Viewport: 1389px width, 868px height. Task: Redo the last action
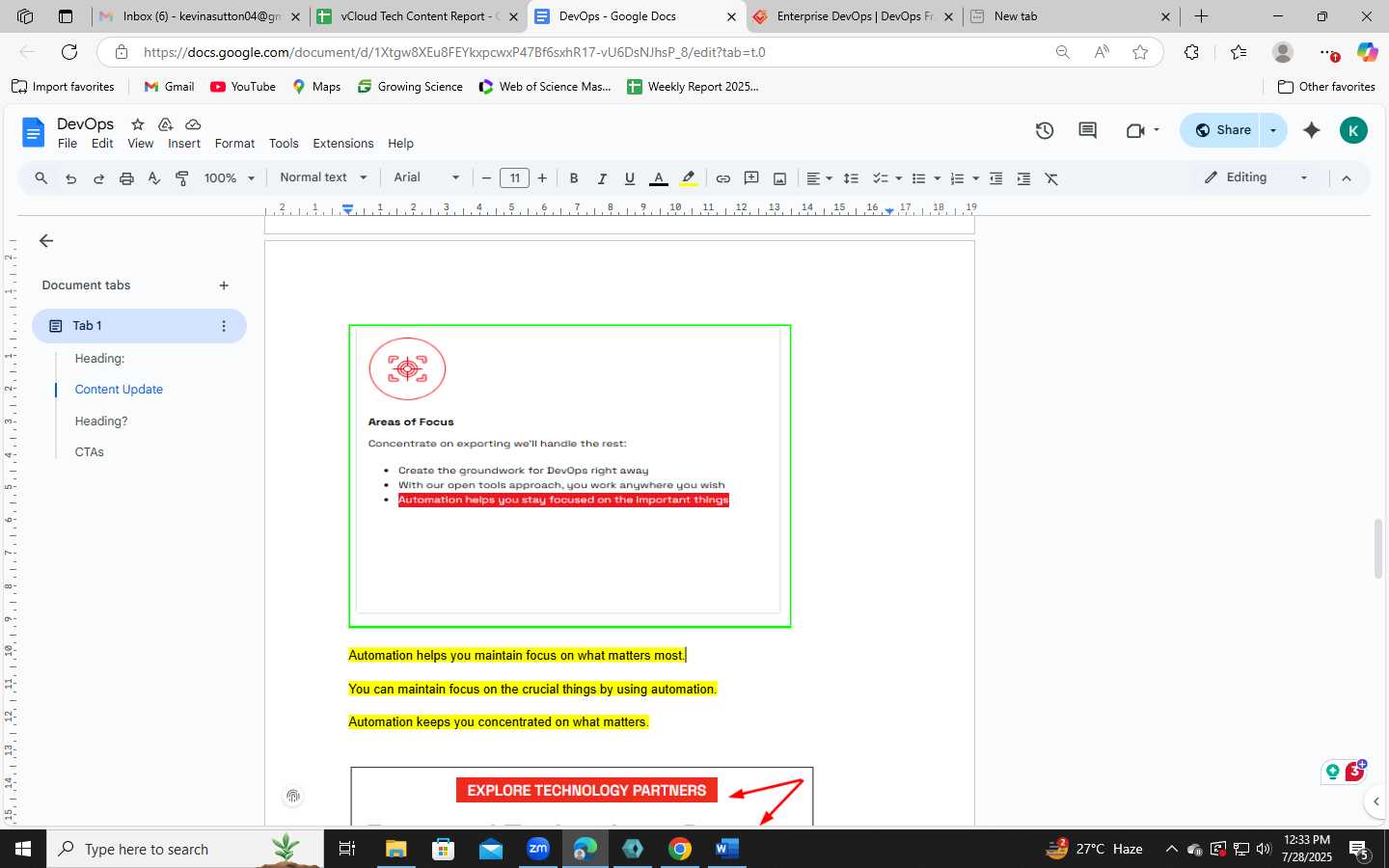click(x=98, y=178)
